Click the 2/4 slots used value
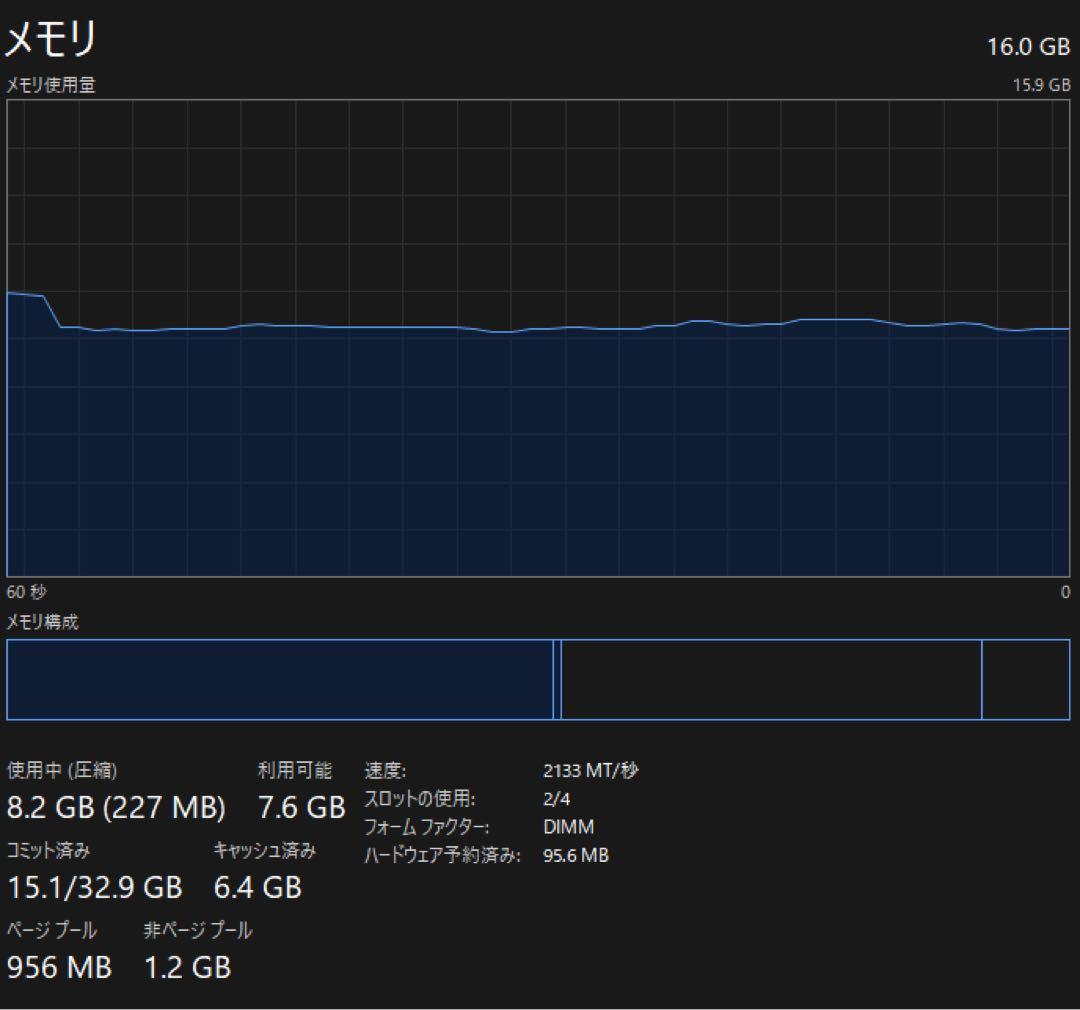The image size is (1080, 1010). [x=557, y=799]
